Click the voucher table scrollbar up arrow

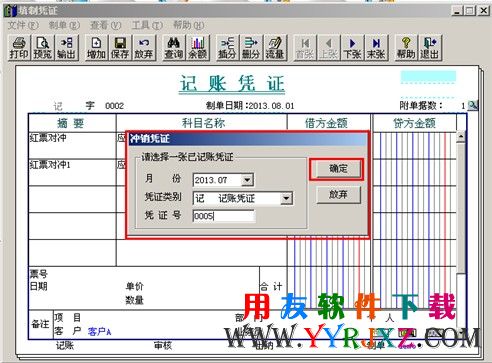(x=461, y=137)
